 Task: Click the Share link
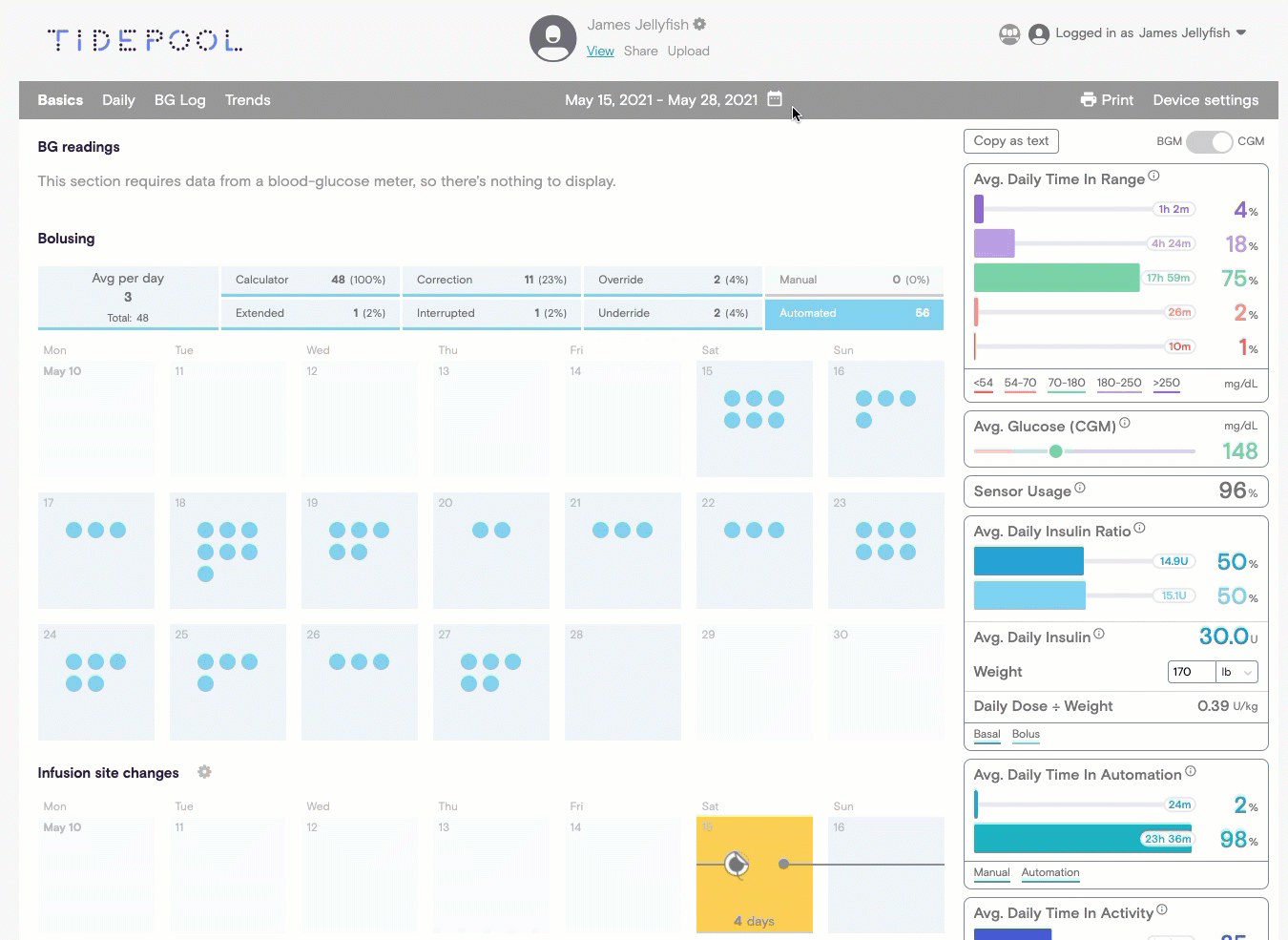coord(641,51)
